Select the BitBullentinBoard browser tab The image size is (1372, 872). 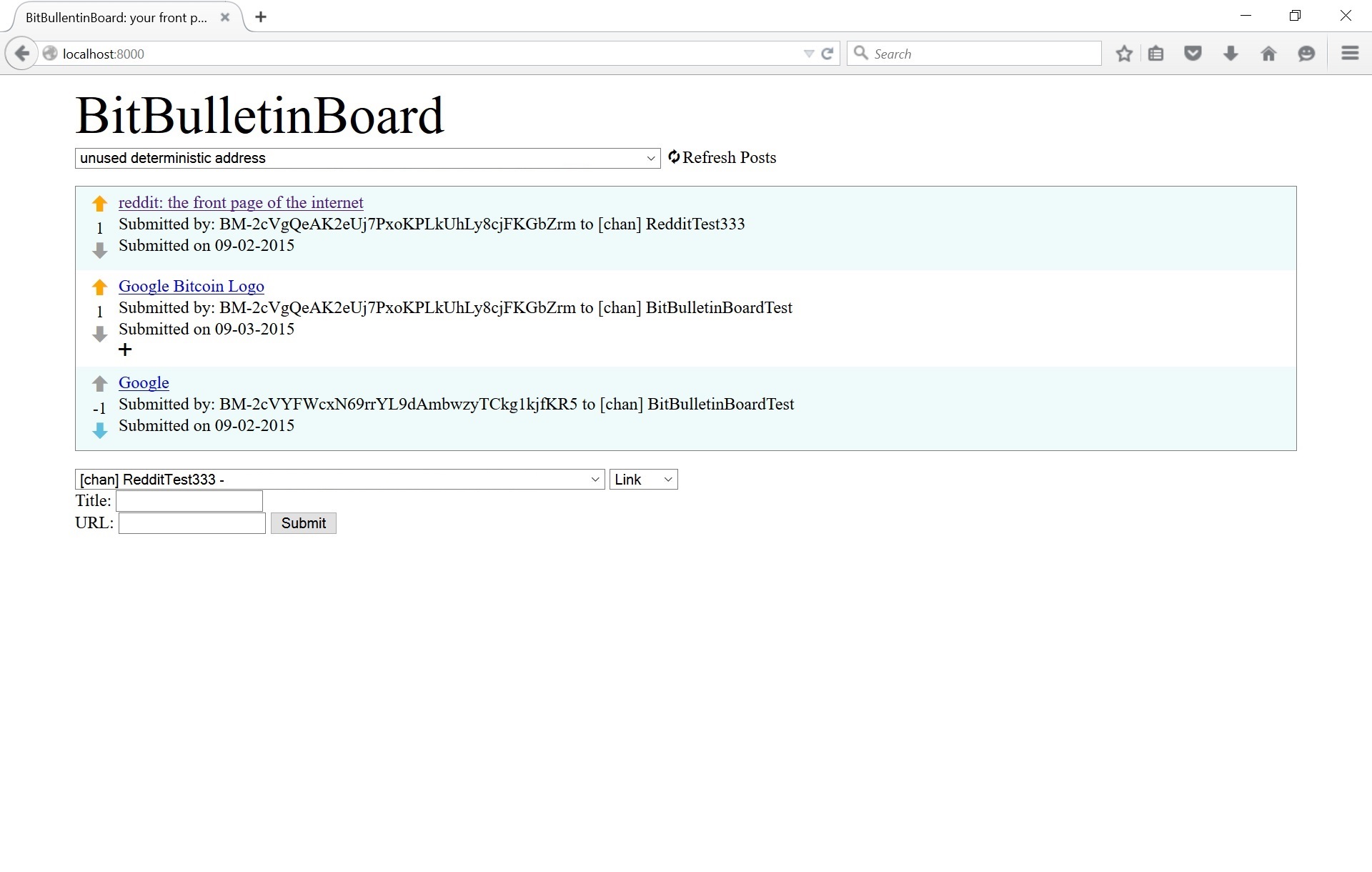point(116,17)
